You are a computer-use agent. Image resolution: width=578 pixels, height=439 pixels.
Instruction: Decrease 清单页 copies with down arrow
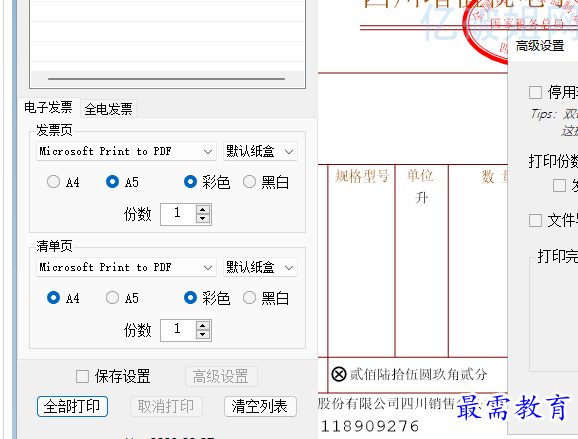coord(203,335)
